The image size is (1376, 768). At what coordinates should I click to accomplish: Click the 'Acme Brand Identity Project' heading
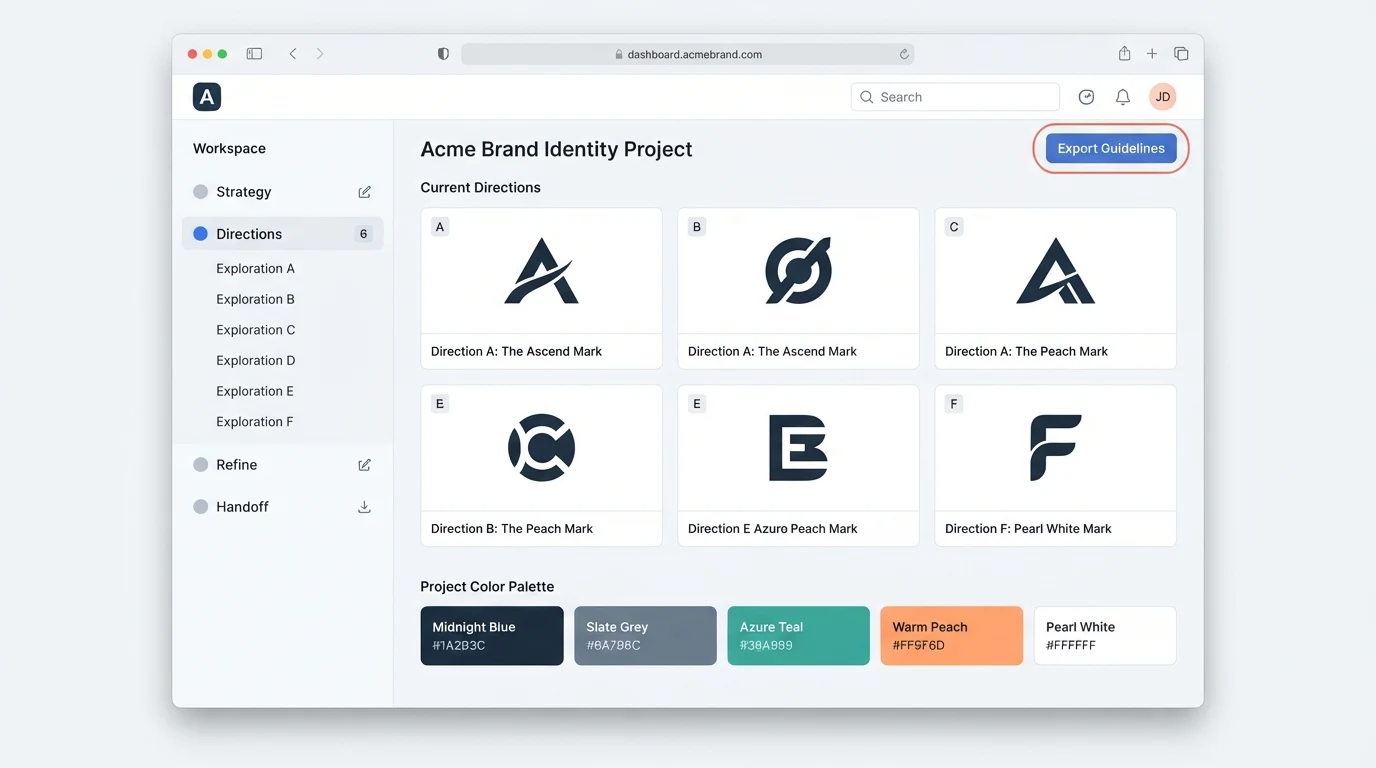click(556, 149)
